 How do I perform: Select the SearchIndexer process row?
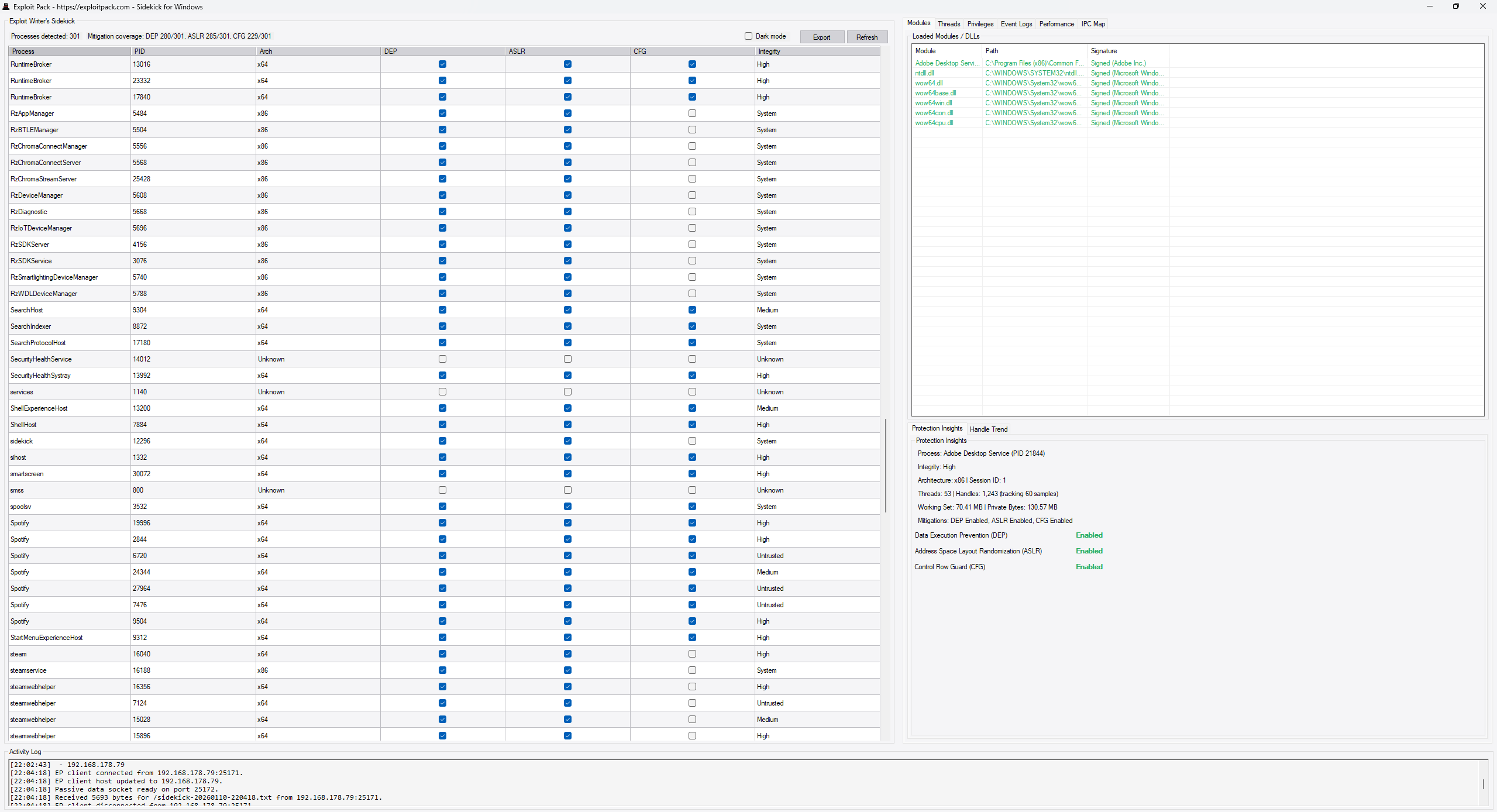pyautogui.click(x=31, y=326)
